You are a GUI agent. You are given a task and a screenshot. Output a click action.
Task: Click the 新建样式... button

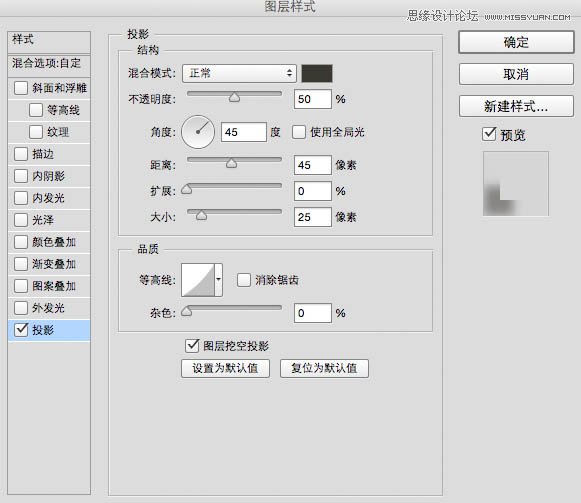coord(516,106)
